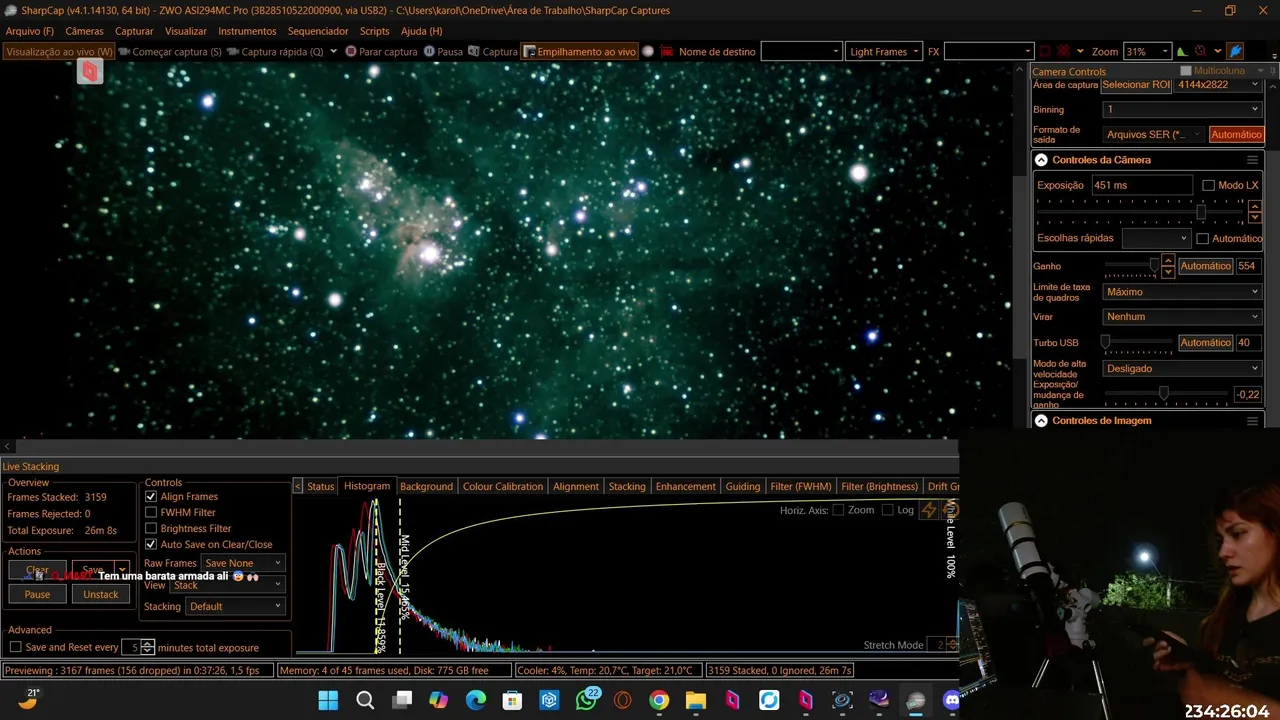This screenshot has height=720, width=1280.
Task: Open the Sequenciador menu
Action: (x=318, y=31)
